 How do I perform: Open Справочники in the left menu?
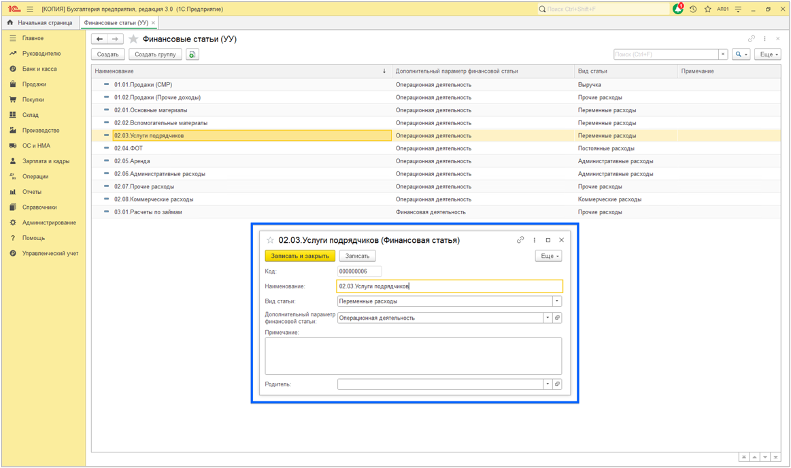[40, 207]
